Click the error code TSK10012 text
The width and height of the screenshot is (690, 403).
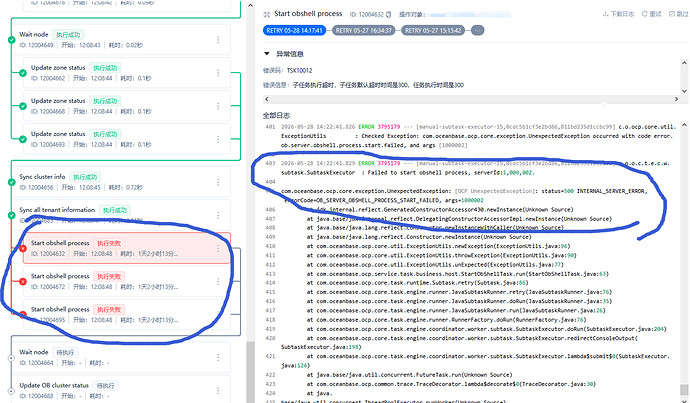300,70
